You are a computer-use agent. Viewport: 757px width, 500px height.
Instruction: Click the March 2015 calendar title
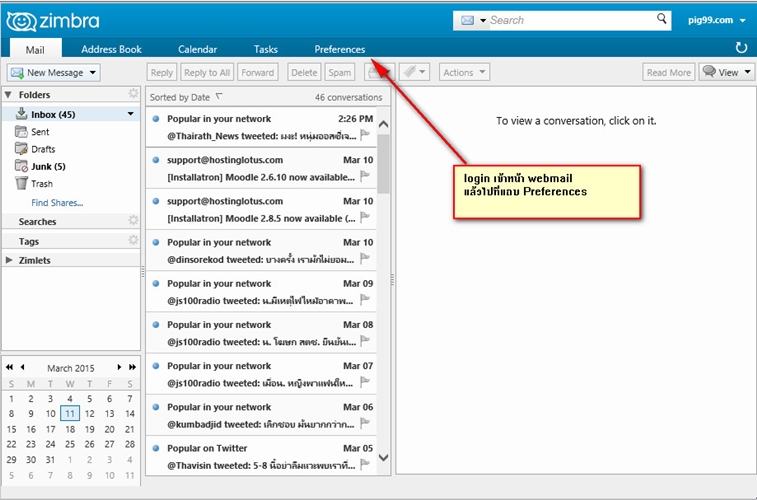click(70, 368)
